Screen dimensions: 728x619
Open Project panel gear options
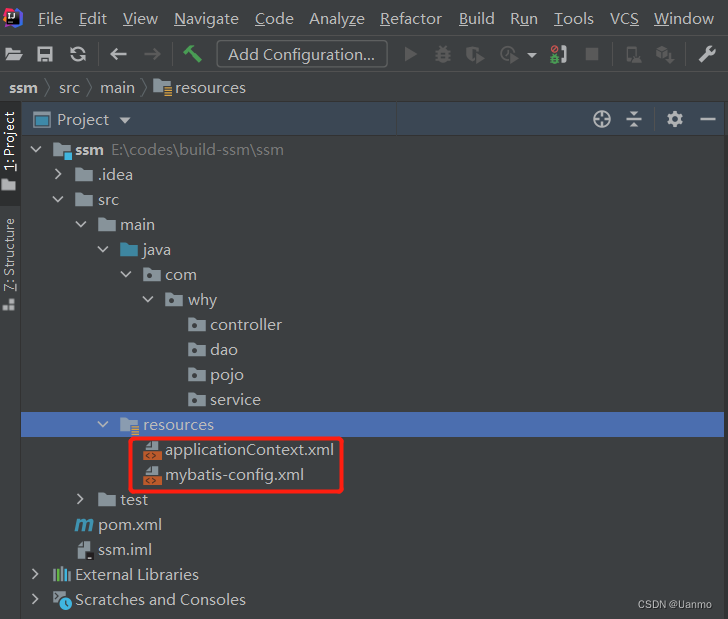pyautogui.click(x=675, y=119)
